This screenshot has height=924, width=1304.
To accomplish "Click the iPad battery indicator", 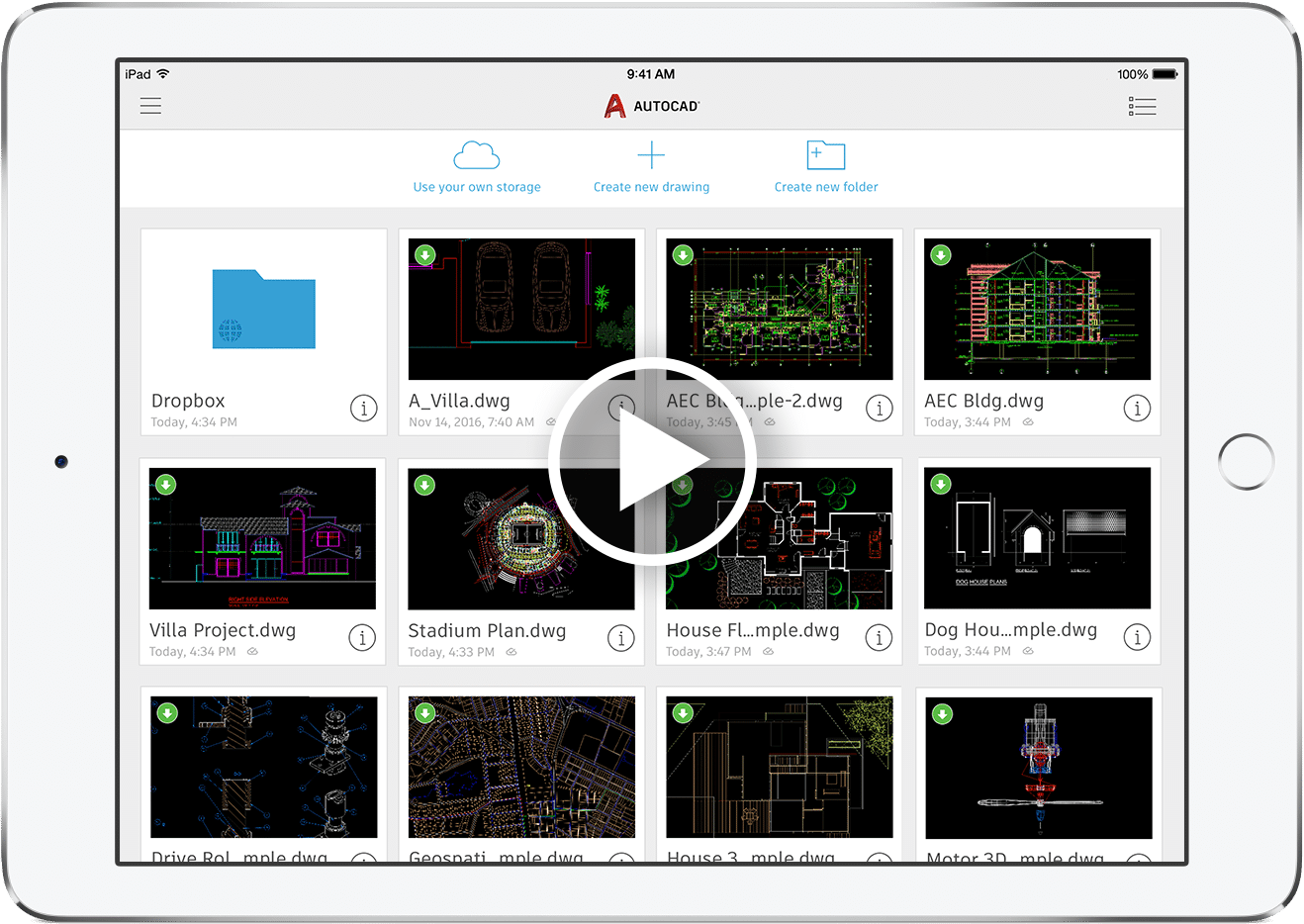I will [1165, 74].
